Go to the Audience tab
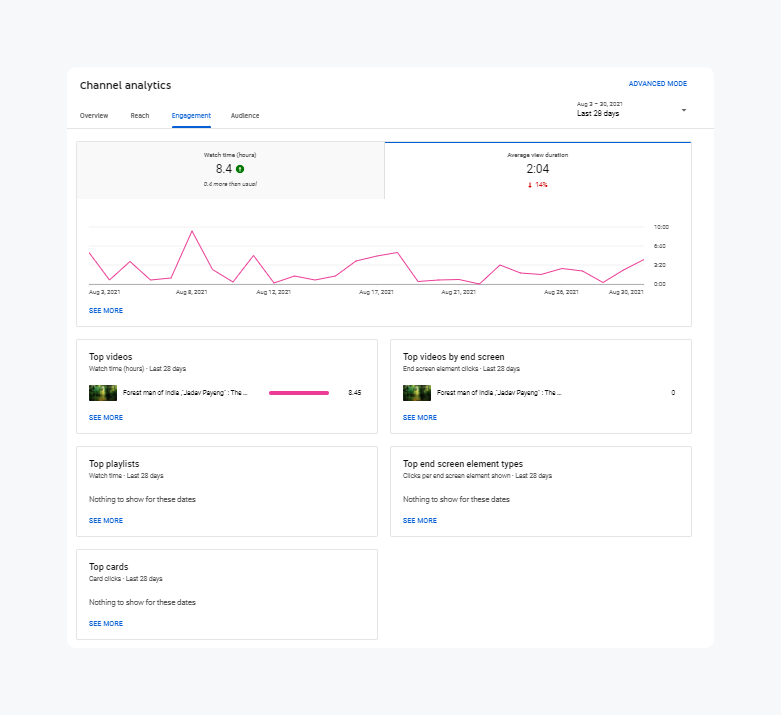 coord(245,116)
